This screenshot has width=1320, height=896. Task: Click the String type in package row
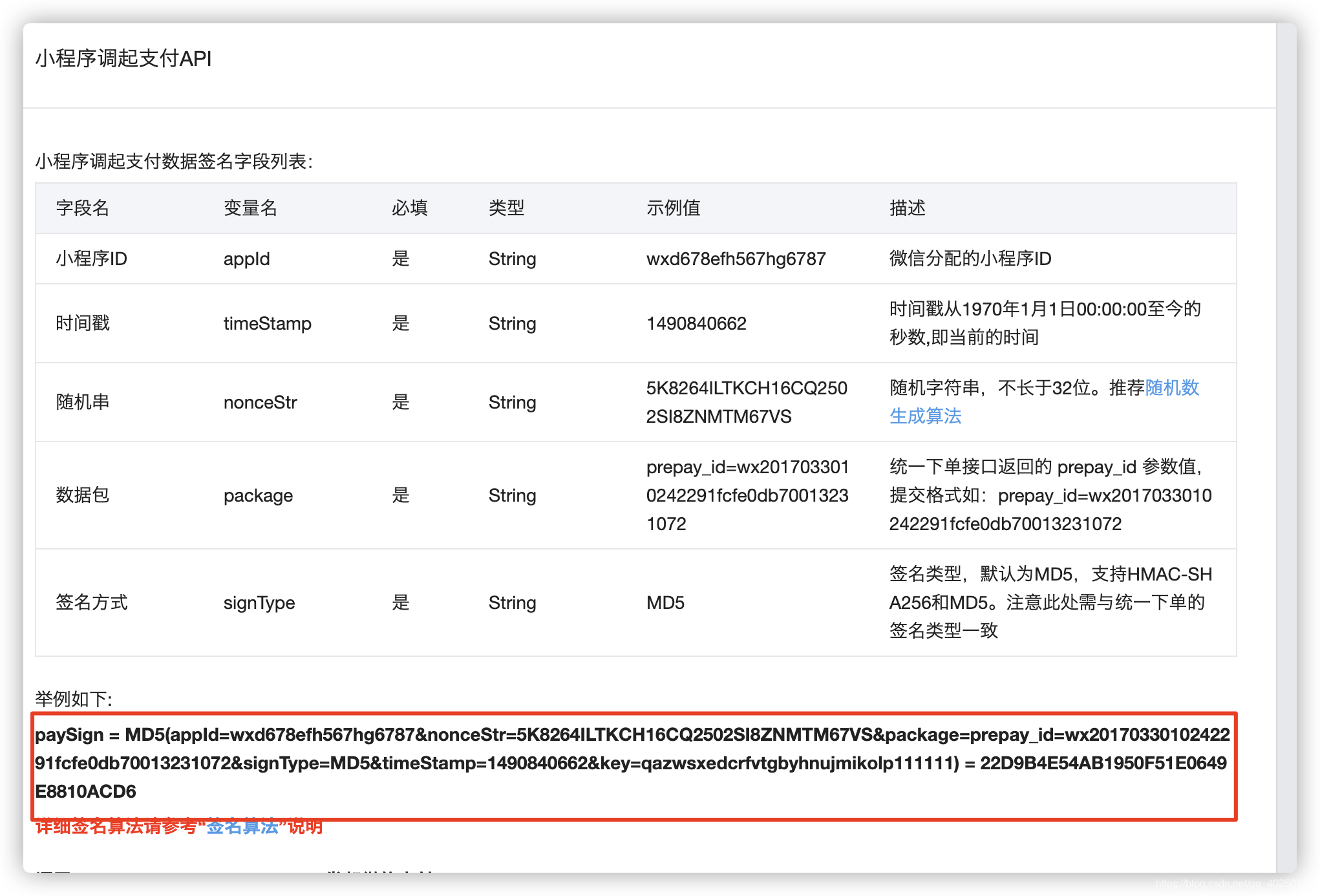coord(512,496)
